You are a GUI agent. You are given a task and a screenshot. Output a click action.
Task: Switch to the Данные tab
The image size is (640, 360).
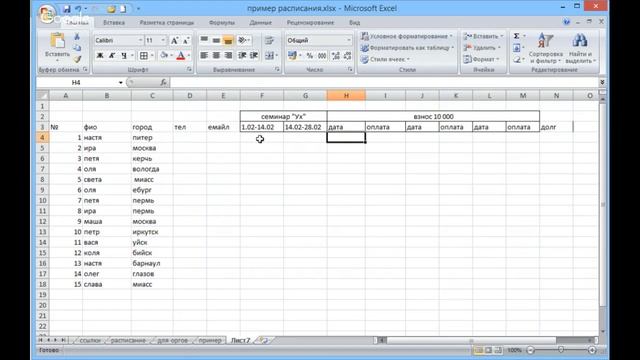click(x=260, y=22)
